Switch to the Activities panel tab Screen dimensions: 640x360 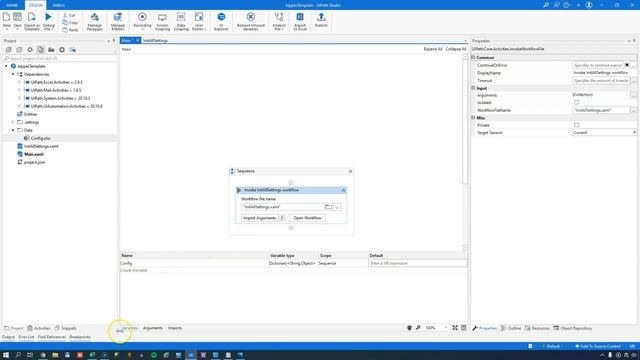[39, 328]
